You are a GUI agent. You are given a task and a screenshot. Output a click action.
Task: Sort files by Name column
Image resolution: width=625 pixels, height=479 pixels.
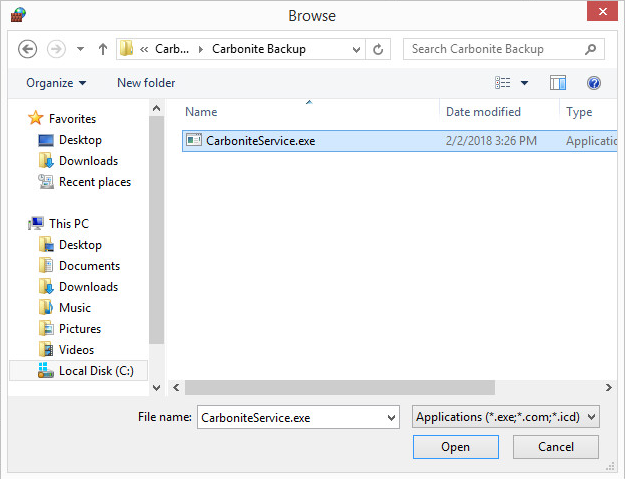(x=201, y=112)
